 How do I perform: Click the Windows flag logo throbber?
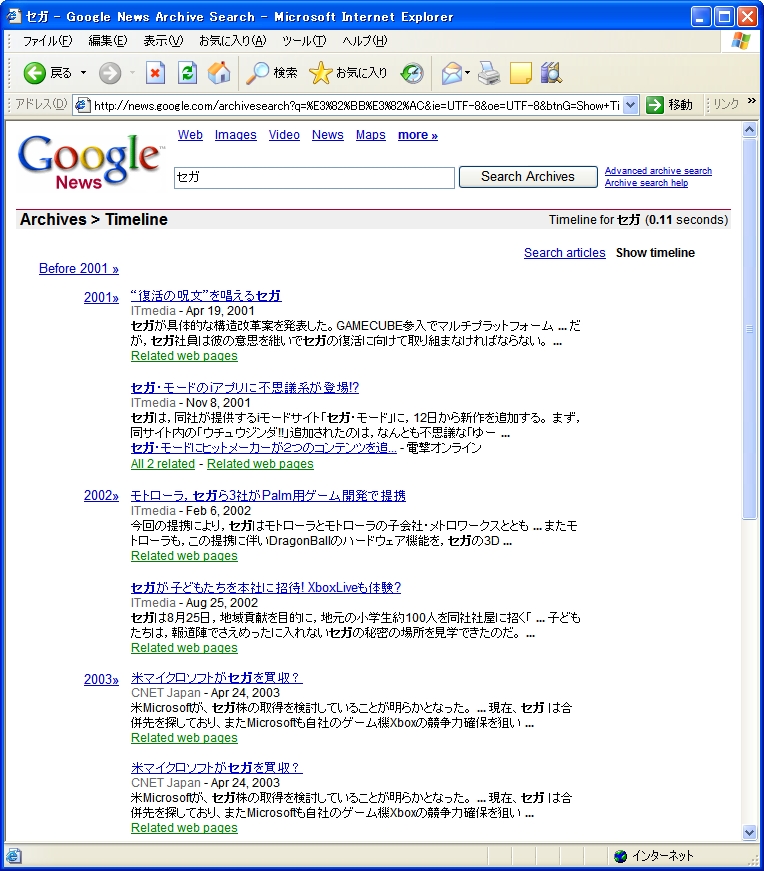click(x=741, y=41)
